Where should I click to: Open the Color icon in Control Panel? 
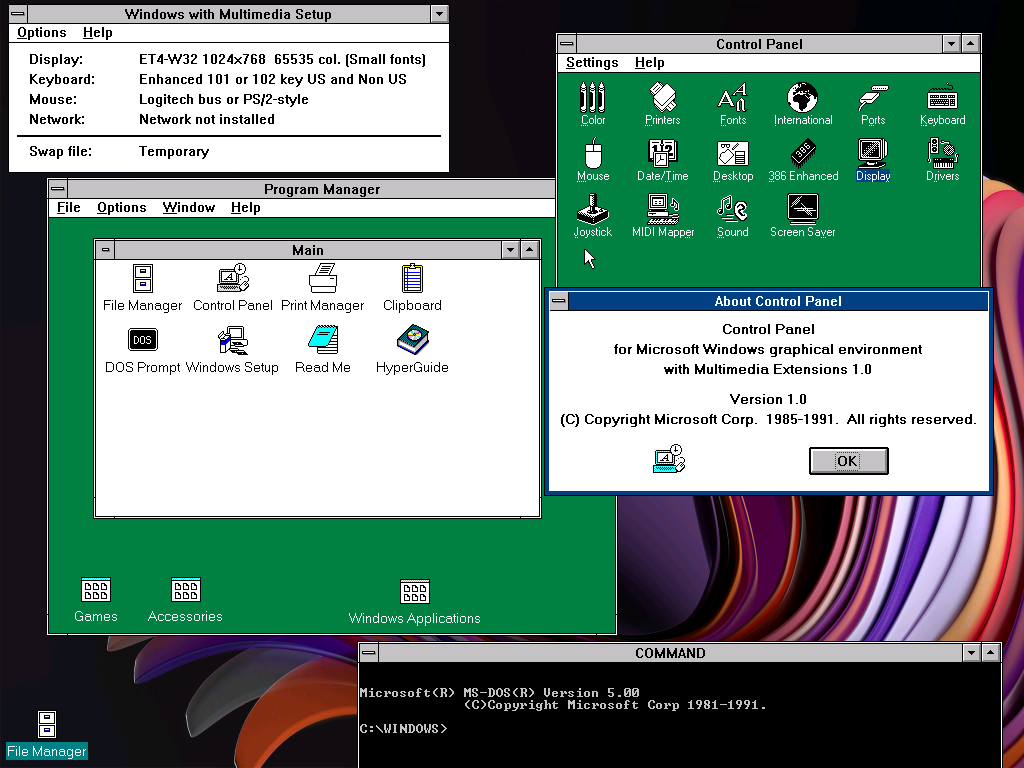(593, 99)
